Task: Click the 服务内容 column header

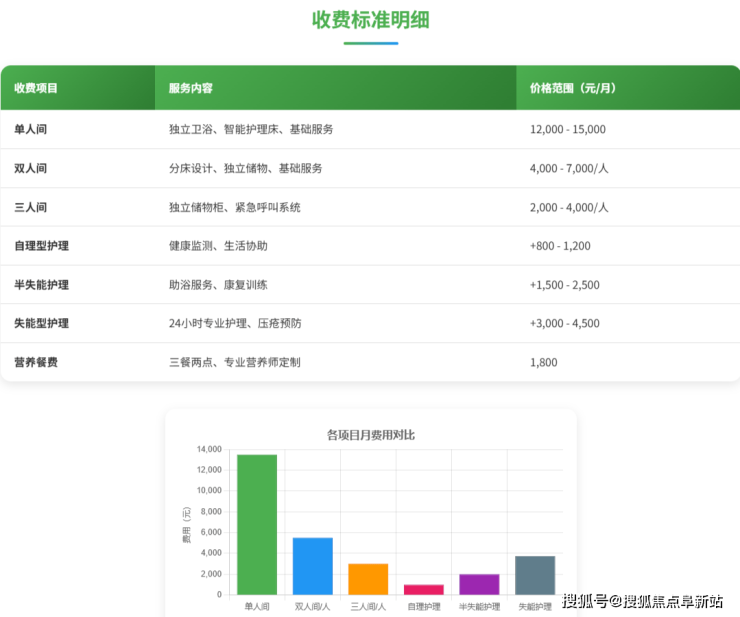Action: tap(191, 88)
